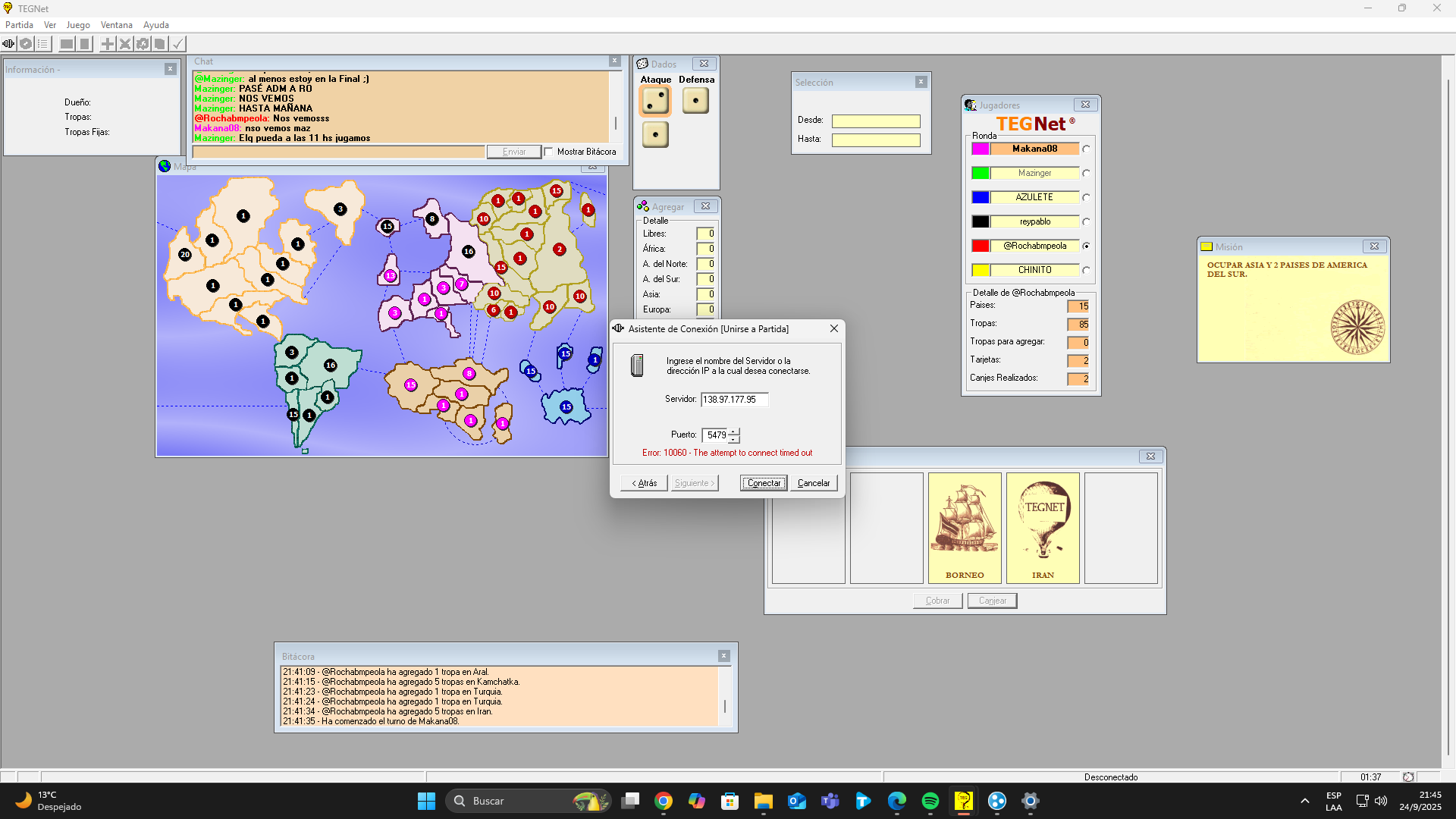Click the red @Rochabmpeola color swatch

[x=980, y=246]
